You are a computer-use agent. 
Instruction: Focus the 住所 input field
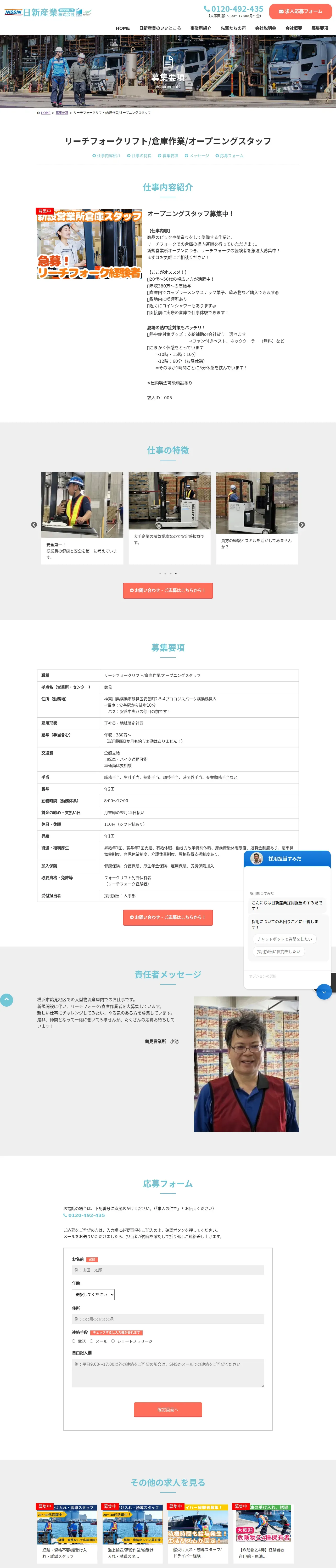(x=168, y=1319)
